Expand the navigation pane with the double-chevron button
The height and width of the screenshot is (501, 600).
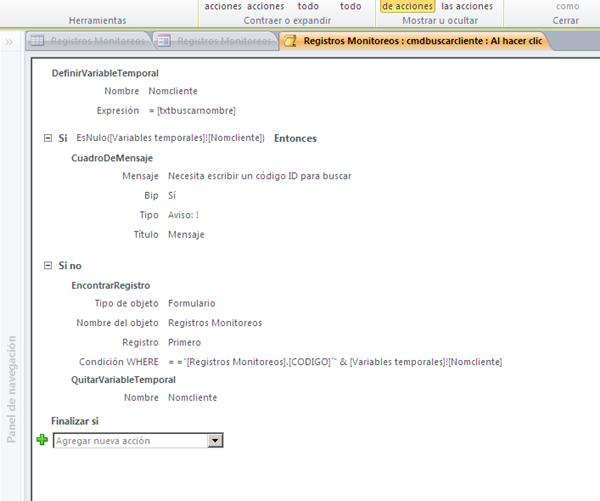click(x=9, y=42)
